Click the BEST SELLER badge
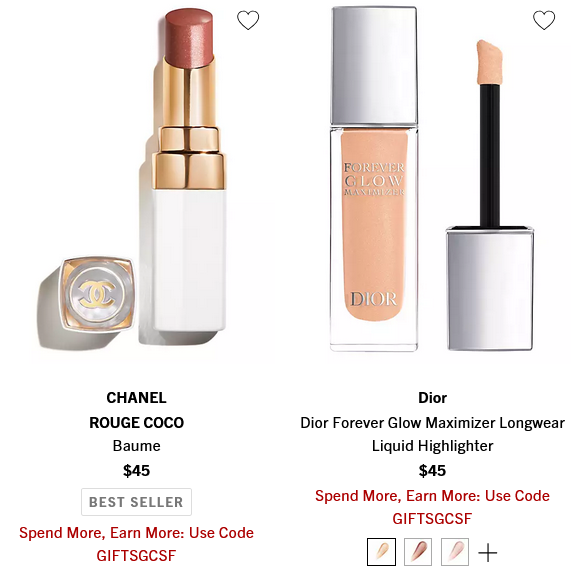Viewport: 572px width, 571px height. (136, 502)
